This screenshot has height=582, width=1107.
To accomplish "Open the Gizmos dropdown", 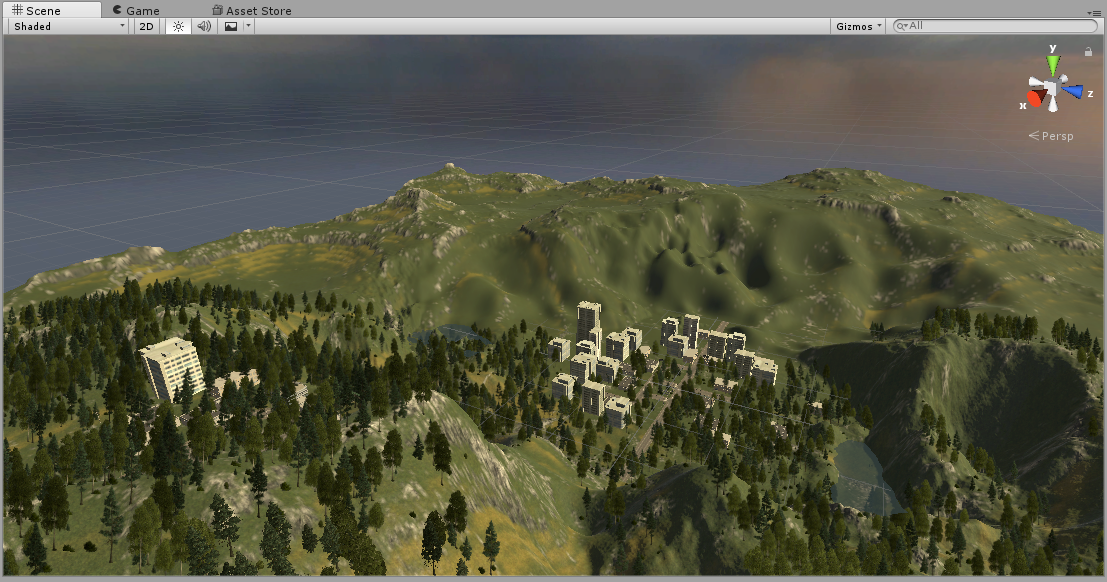I will click(858, 26).
